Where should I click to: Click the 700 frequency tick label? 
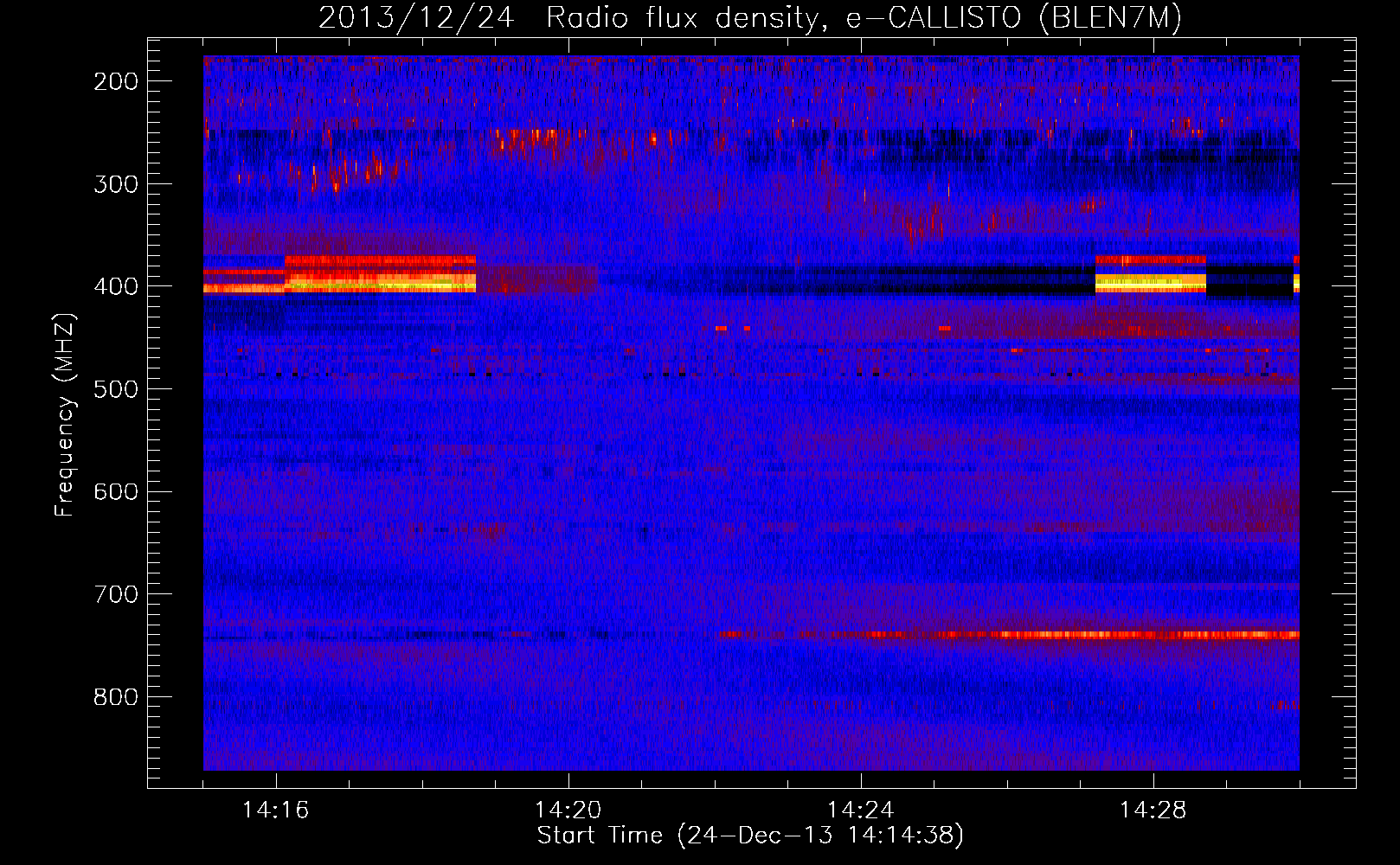116,594
